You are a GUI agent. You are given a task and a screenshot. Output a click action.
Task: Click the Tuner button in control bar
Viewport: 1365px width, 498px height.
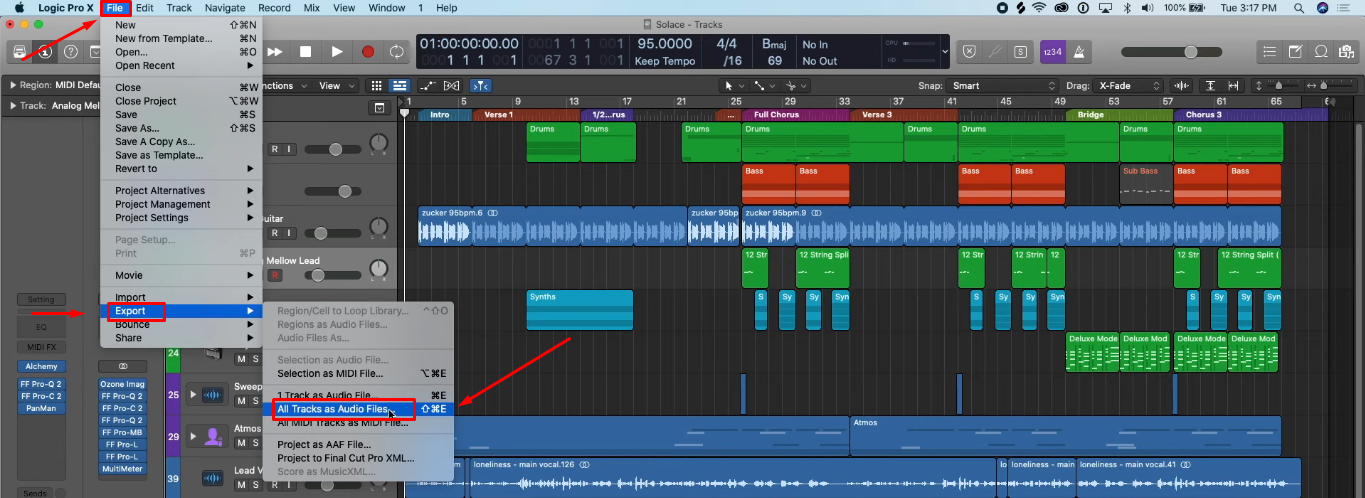(x=995, y=52)
